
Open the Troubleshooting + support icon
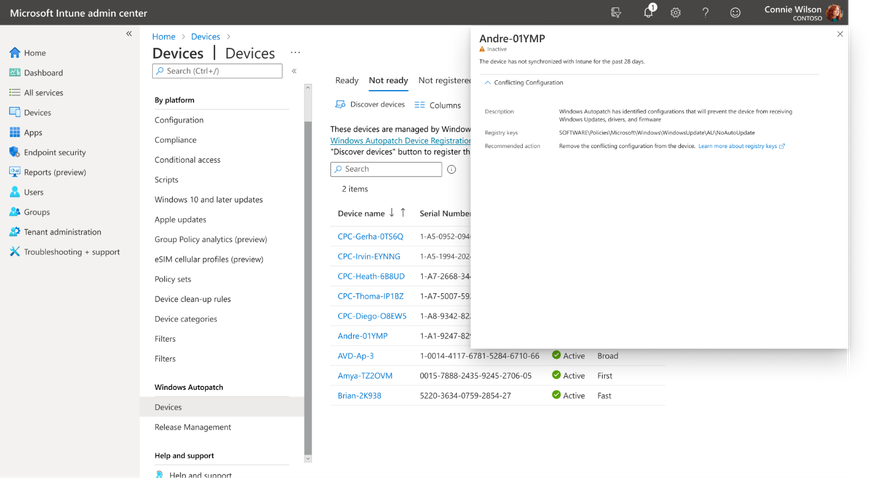pyautogui.click(x=14, y=251)
